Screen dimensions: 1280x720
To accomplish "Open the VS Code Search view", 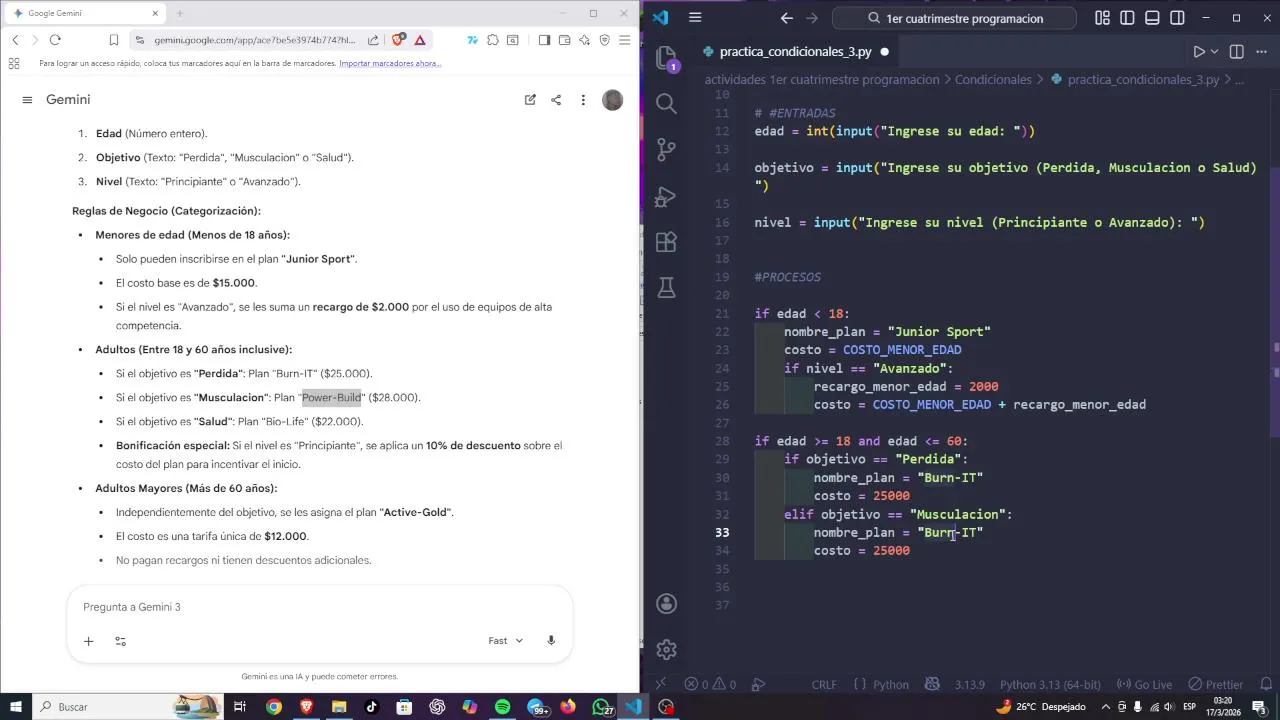I will click(666, 103).
